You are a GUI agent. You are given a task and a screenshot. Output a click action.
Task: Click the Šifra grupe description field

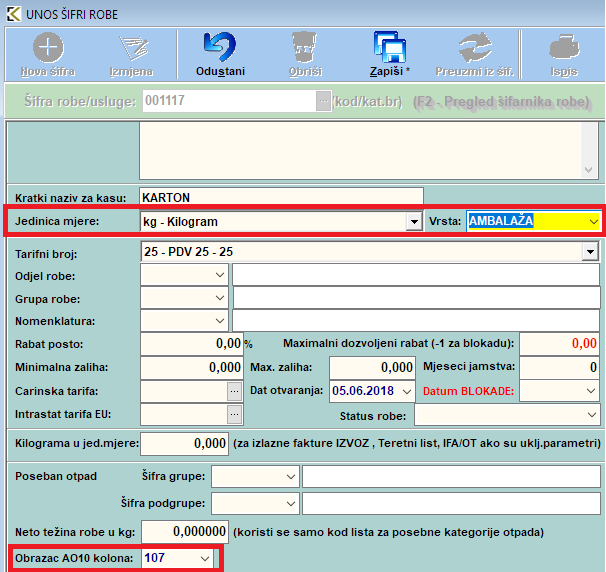(451, 477)
